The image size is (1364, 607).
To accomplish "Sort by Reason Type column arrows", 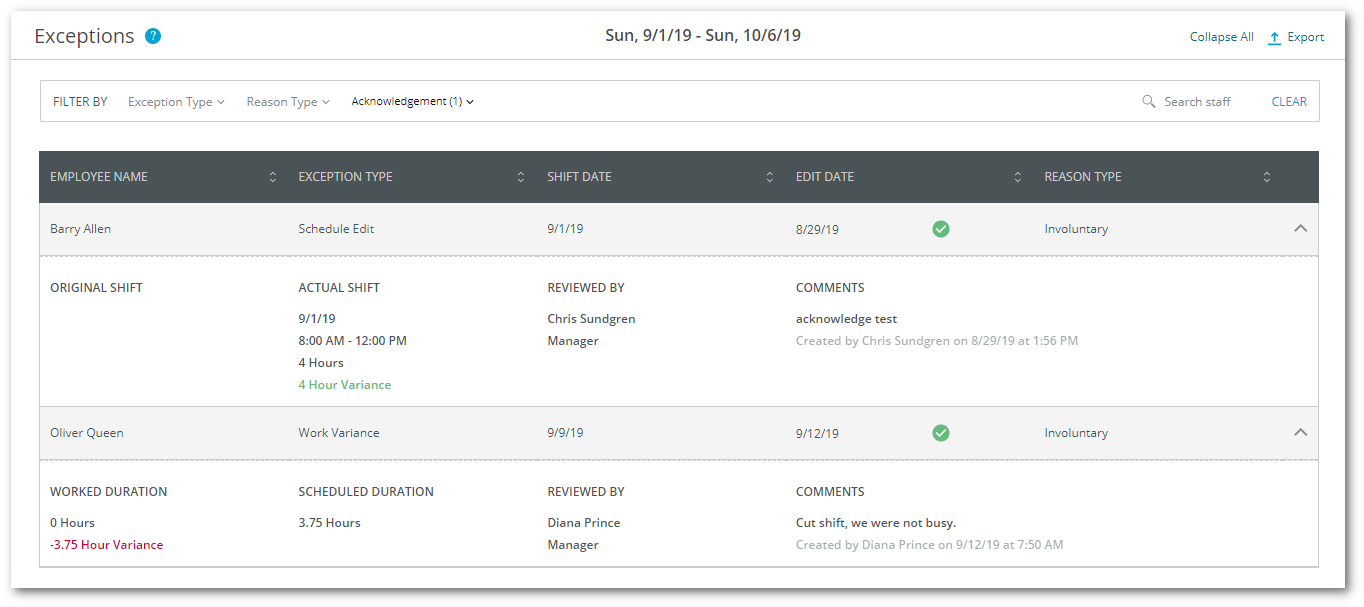I will (x=1266, y=177).
